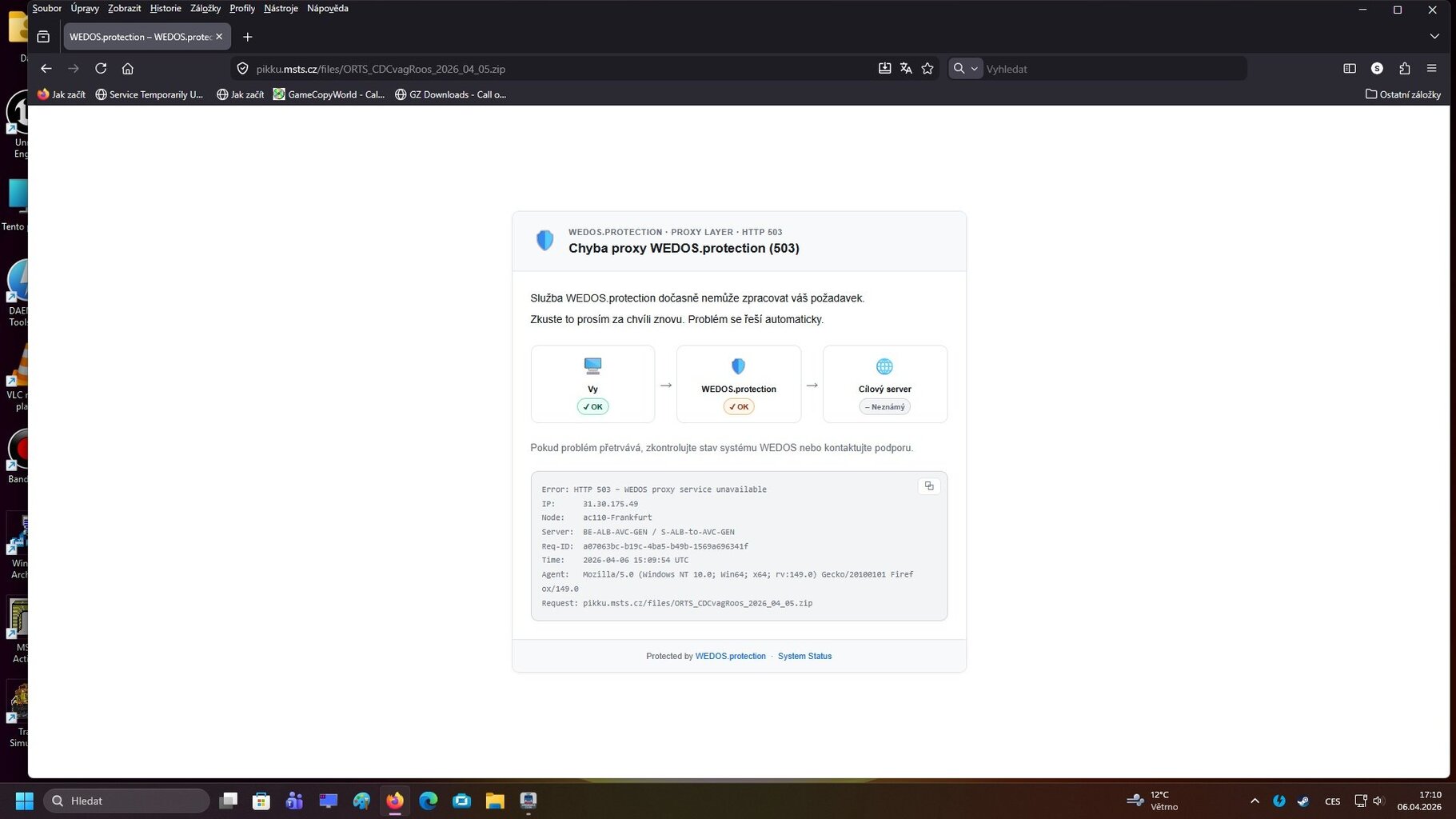Show hidden system tray icons
The height and width of the screenshot is (819, 1456).
[1255, 801]
